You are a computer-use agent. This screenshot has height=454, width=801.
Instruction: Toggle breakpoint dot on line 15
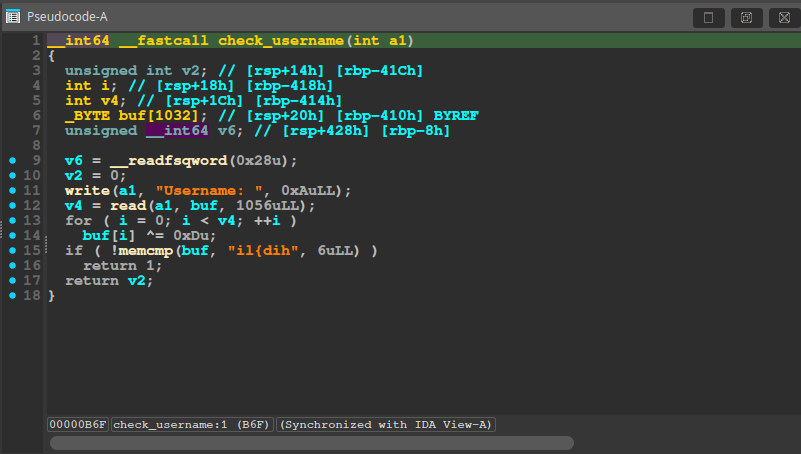pyautogui.click(x=12, y=250)
